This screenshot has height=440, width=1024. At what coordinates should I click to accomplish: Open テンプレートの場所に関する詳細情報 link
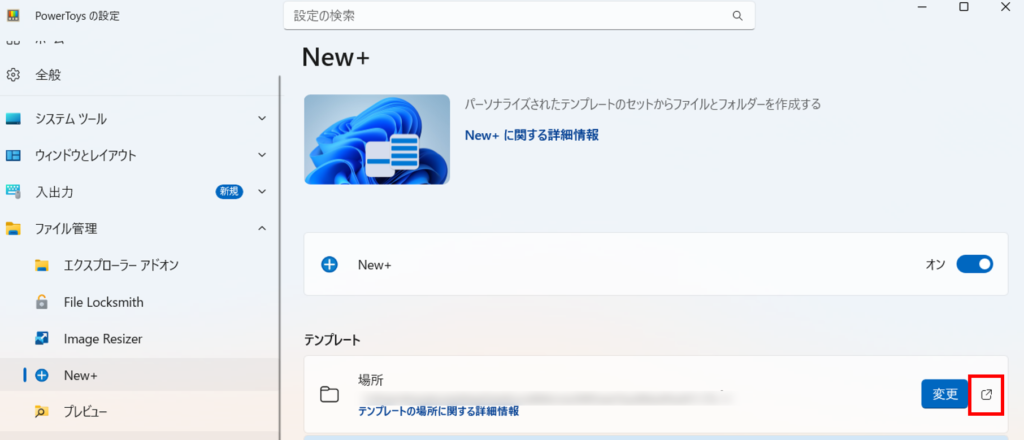439,411
